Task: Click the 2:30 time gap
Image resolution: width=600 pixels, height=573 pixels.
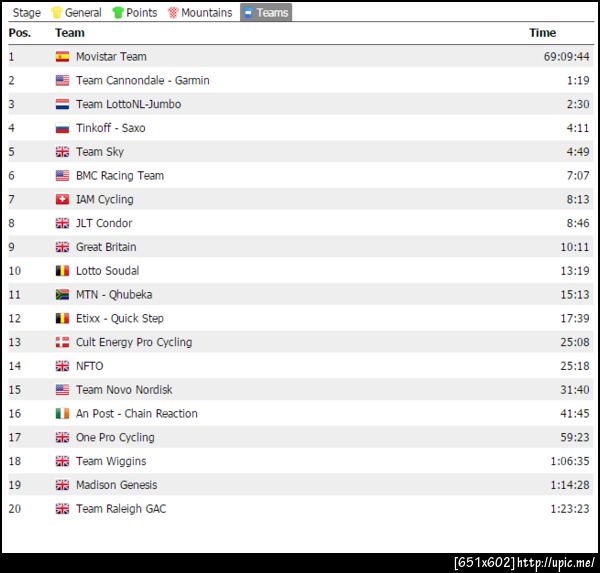Action: coord(578,104)
